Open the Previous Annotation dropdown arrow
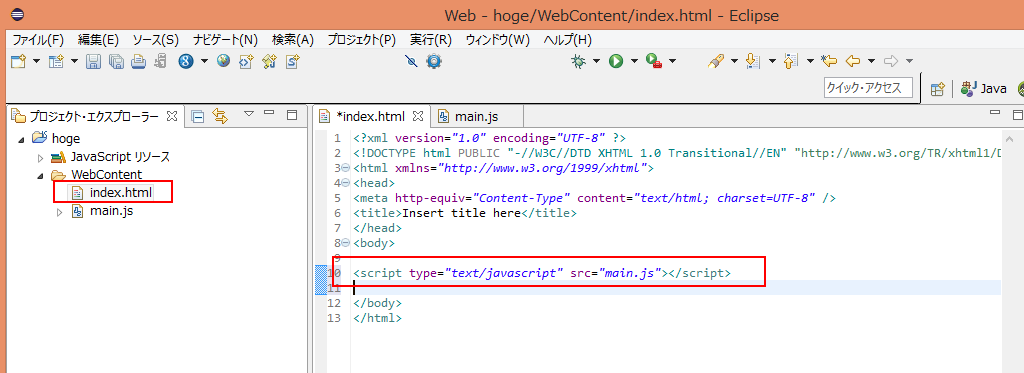The height and width of the screenshot is (373, 1024). coord(810,61)
